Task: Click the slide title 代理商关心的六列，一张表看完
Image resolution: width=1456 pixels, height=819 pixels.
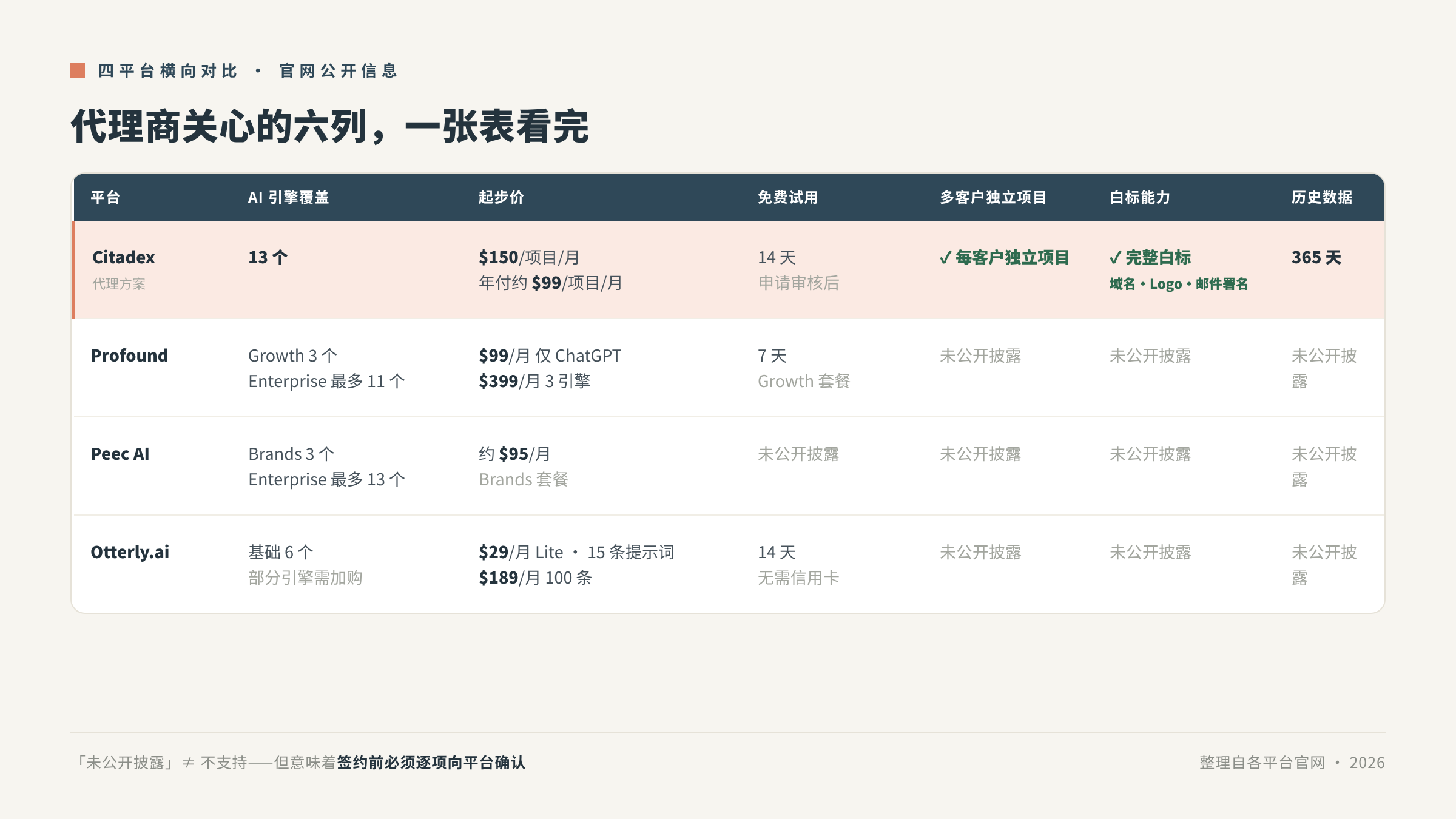Action: point(329,127)
